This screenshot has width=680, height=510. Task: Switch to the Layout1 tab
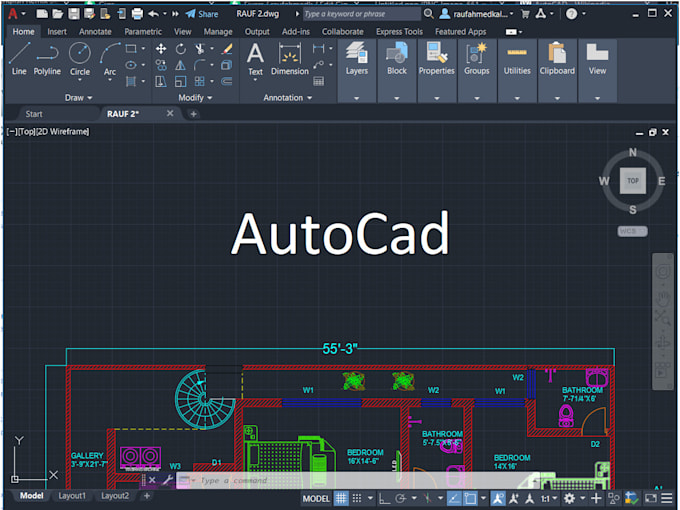point(72,496)
